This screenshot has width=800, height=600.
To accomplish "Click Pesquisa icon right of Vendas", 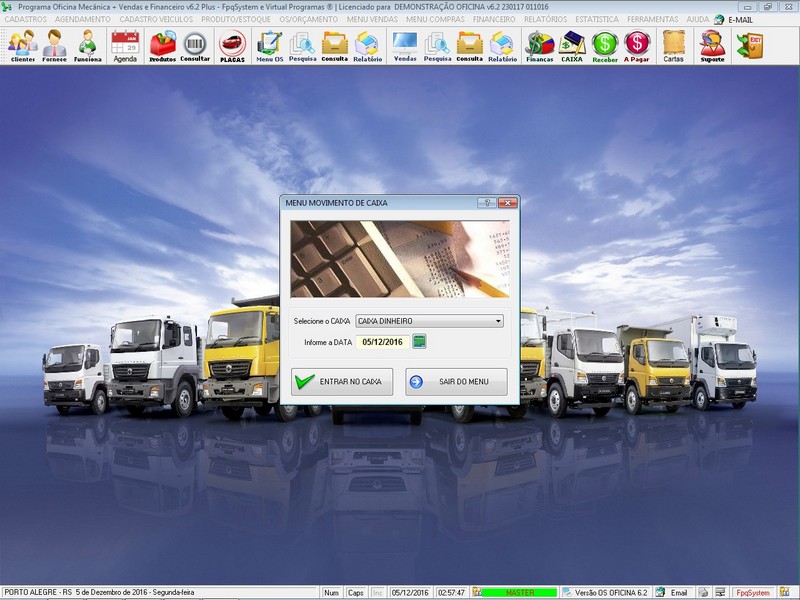I will pos(437,45).
